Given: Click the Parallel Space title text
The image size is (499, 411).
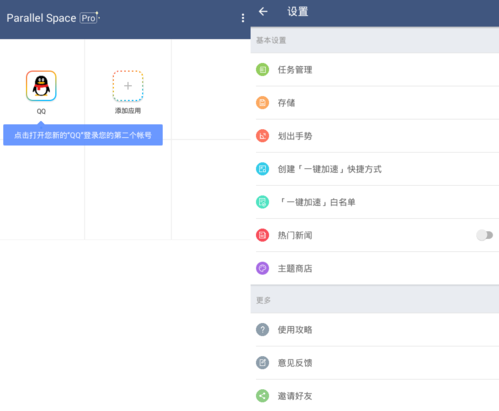Looking at the screenshot, I should point(41,18).
